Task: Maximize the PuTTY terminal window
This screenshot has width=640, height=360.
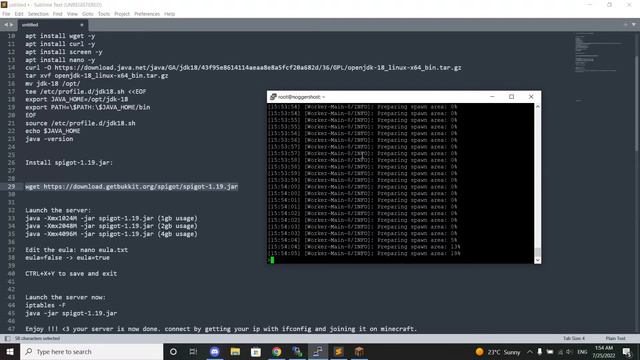Action: (511, 97)
